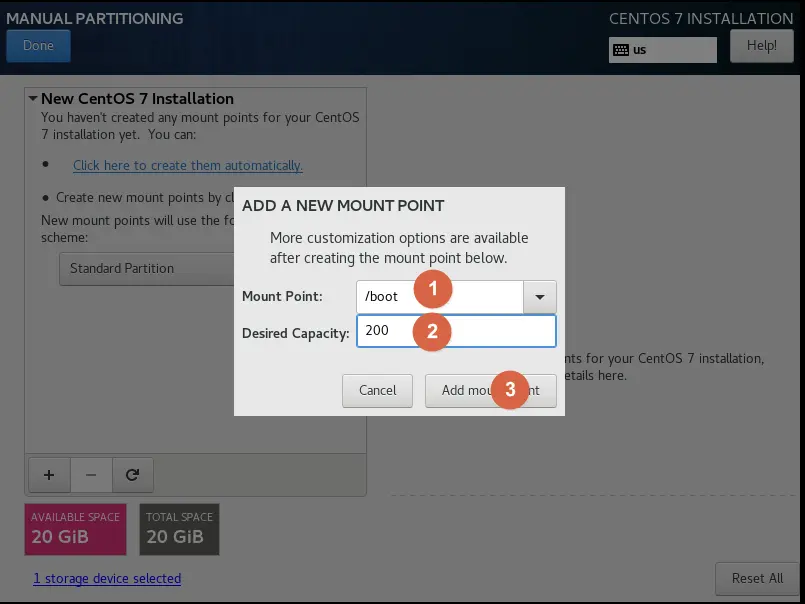The height and width of the screenshot is (604, 805).
Task: Click the Add mount point button
Action: point(490,390)
